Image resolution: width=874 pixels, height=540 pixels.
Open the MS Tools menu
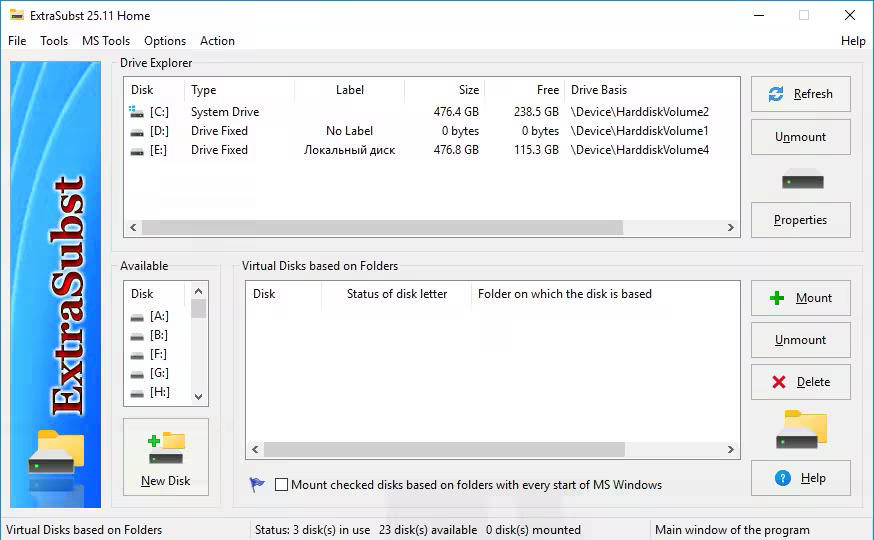[x=106, y=41]
